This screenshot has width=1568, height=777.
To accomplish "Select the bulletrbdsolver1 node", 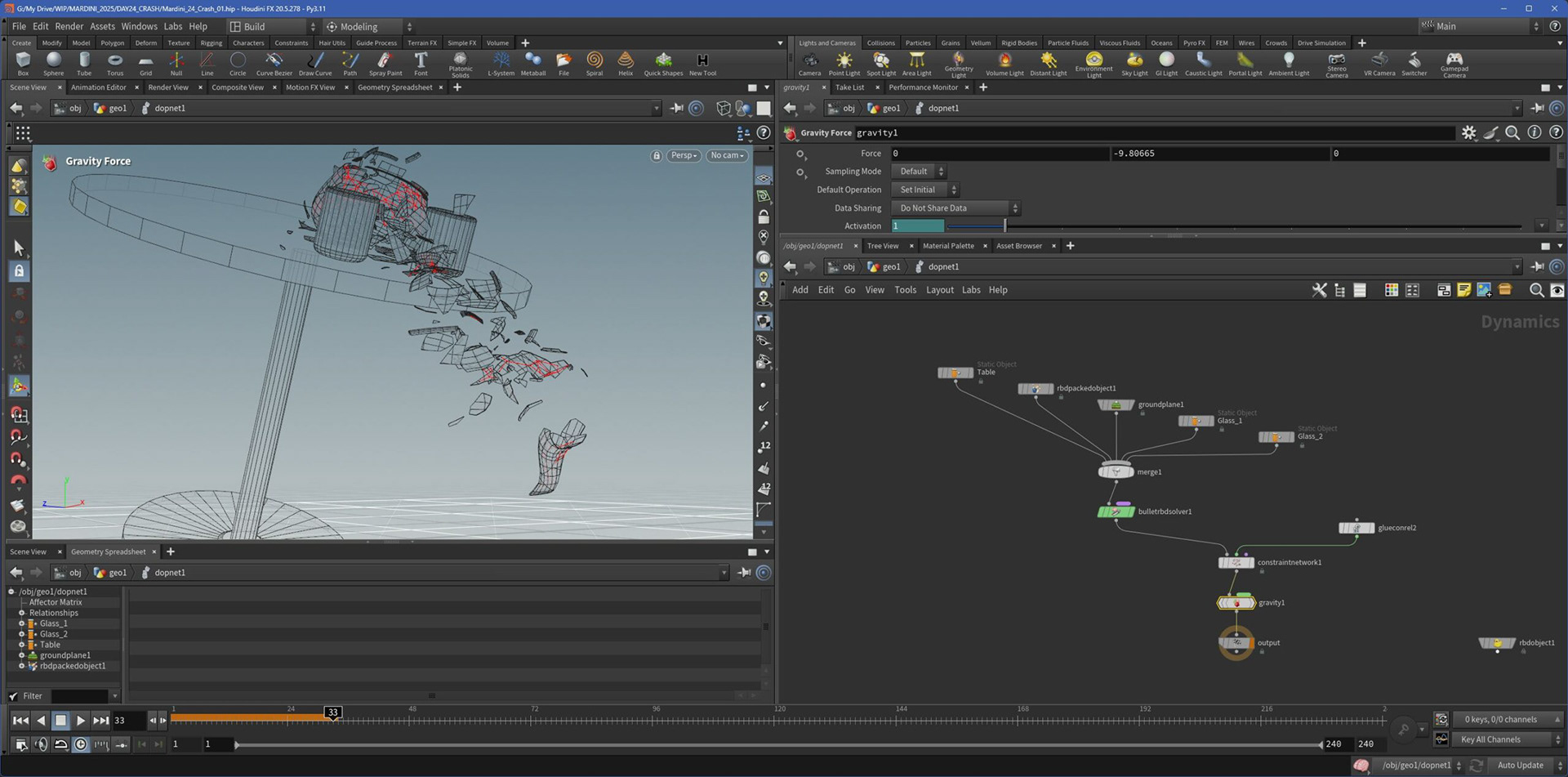I will coord(1116,512).
